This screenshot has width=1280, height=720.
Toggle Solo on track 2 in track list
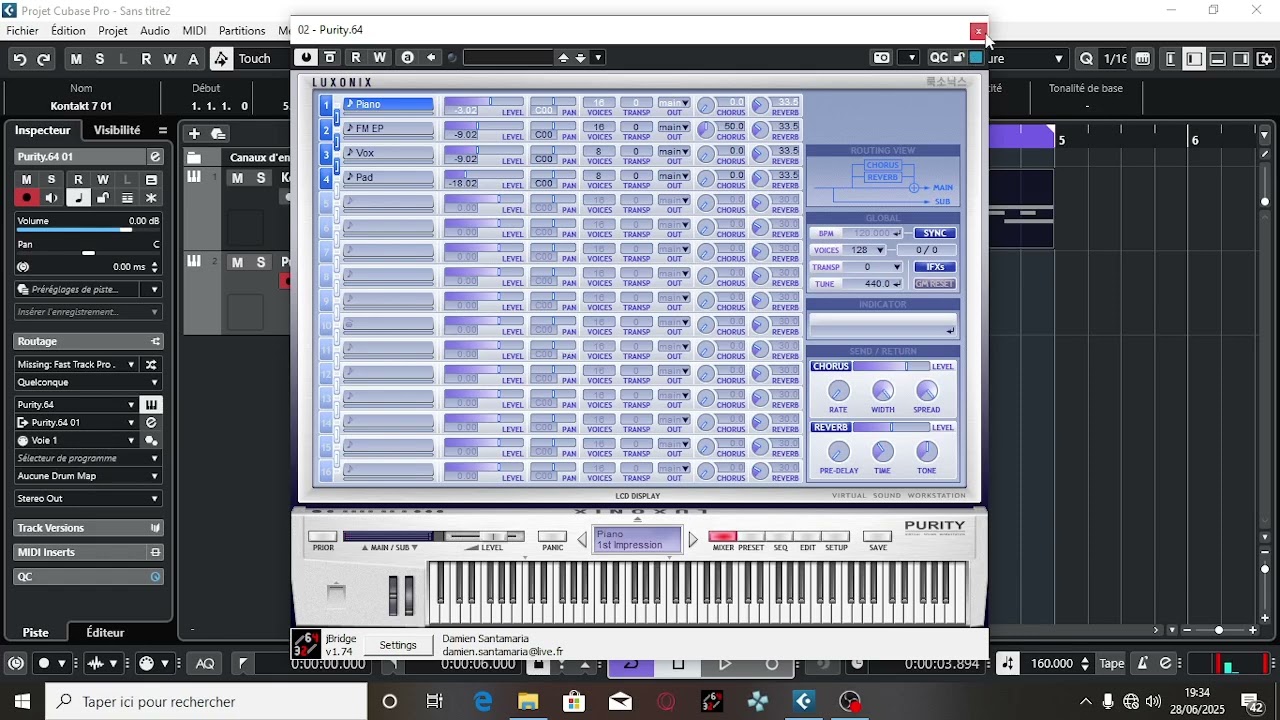tap(261, 262)
